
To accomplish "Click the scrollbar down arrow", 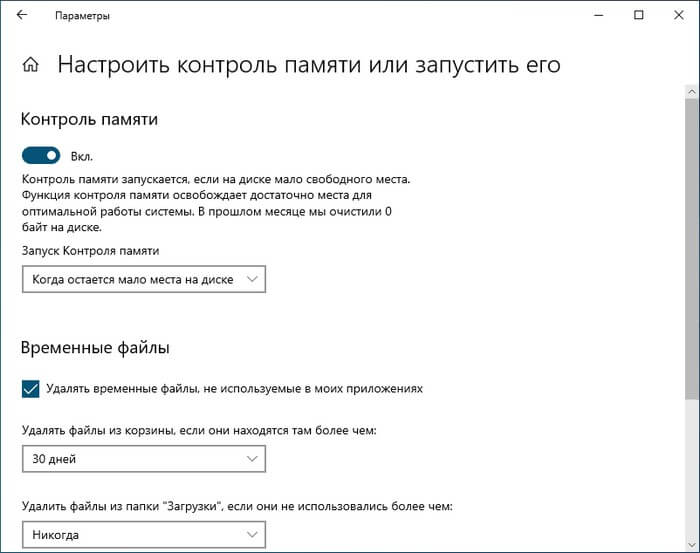I will pyautogui.click(x=691, y=545).
